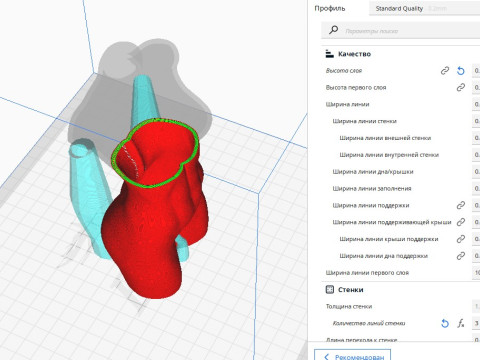Select the Высота слоя setting label
The height and width of the screenshot is (360, 480).
click(344, 71)
